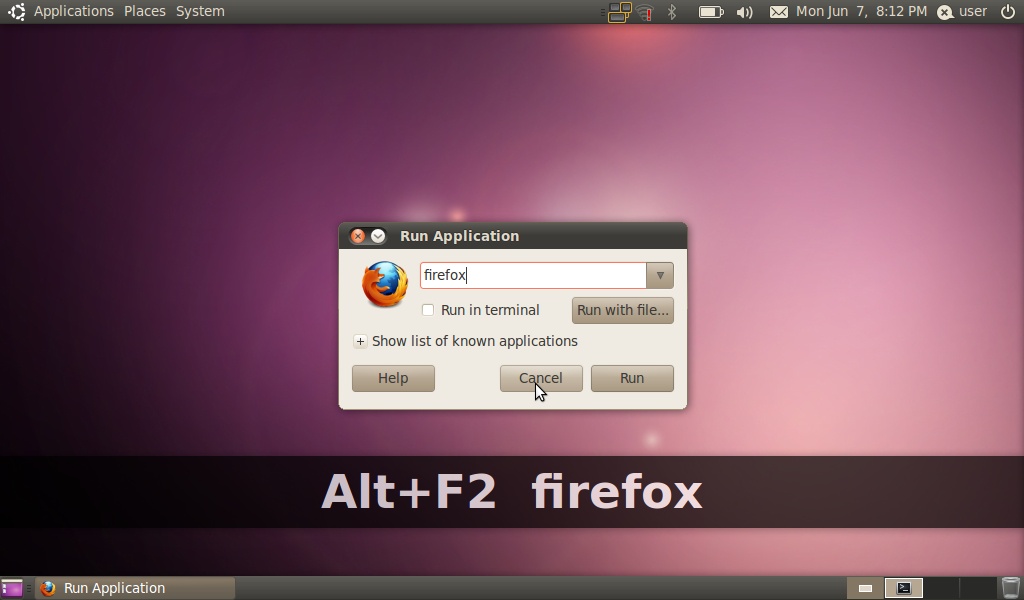Click the Bluetooth icon in the top panel
The height and width of the screenshot is (600, 1024).
pyautogui.click(x=672, y=12)
